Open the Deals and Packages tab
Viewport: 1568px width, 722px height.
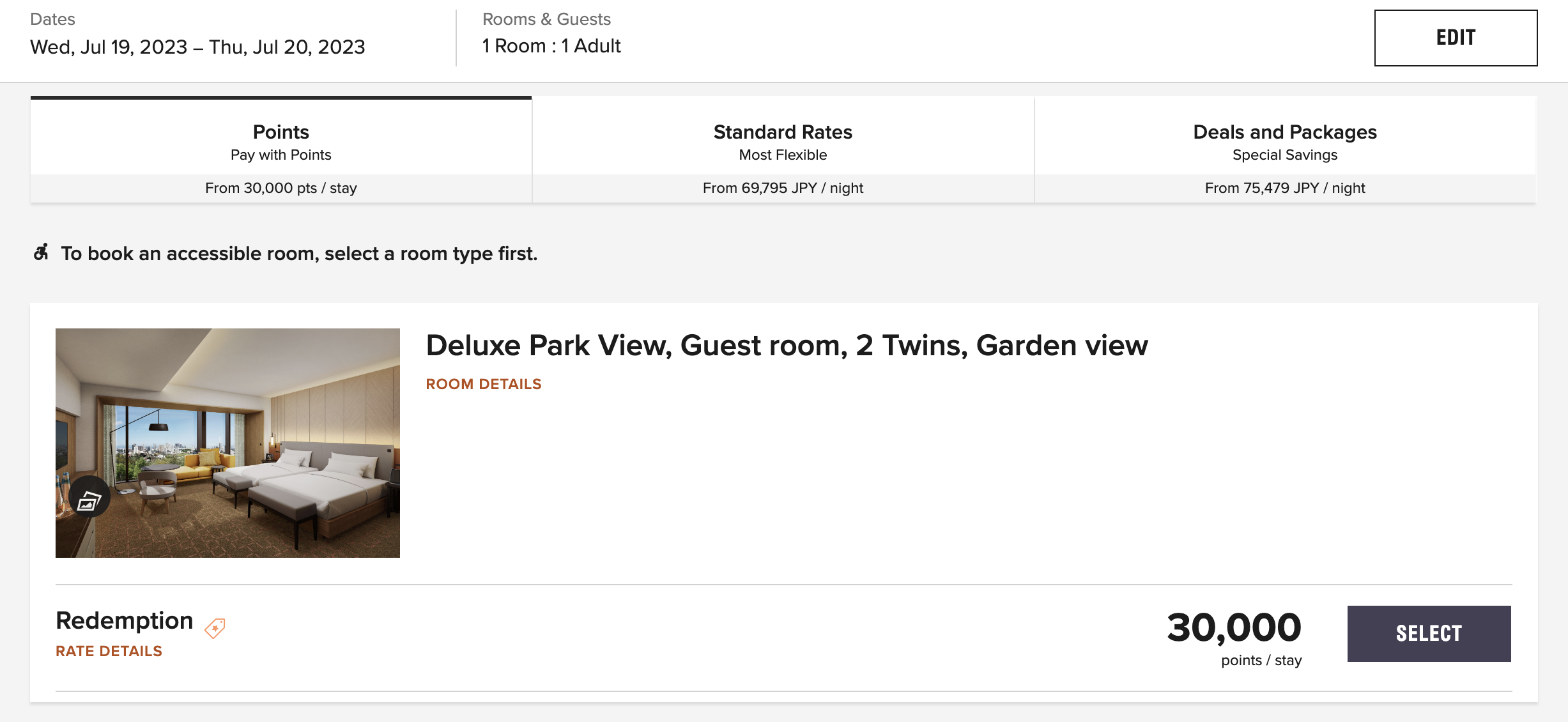(1285, 150)
